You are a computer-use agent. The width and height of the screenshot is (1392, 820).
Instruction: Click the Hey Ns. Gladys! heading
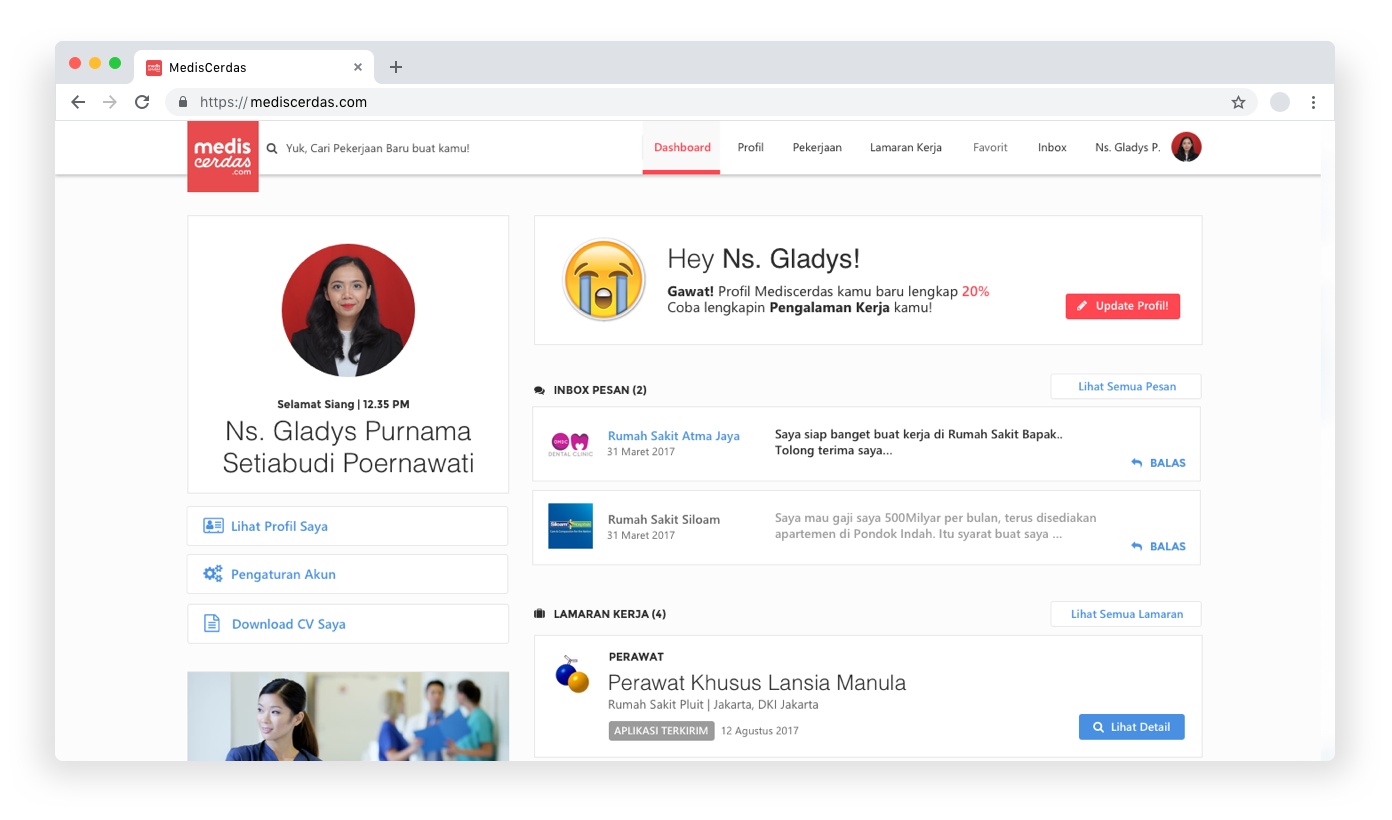764,259
